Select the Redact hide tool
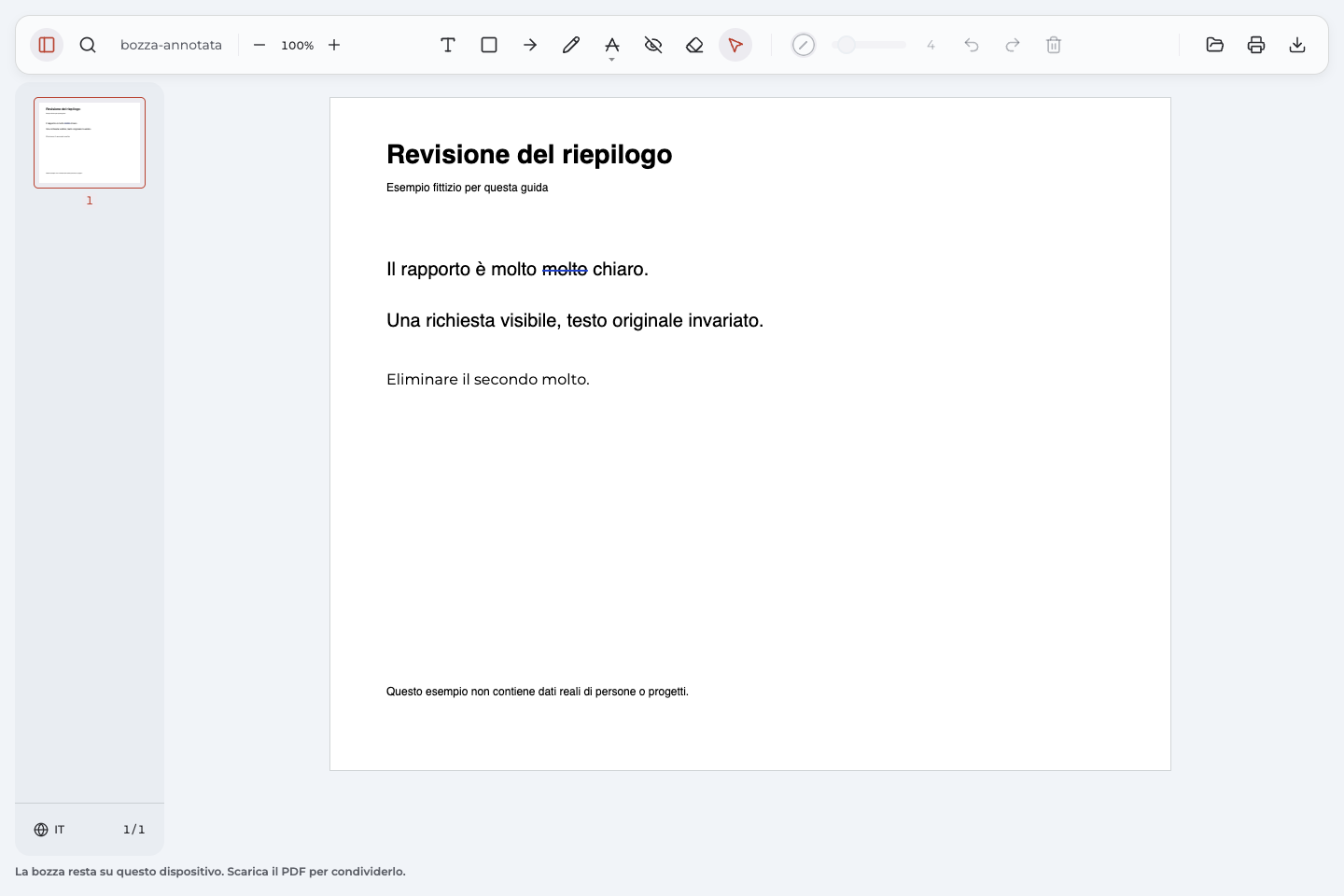 click(x=653, y=45)
